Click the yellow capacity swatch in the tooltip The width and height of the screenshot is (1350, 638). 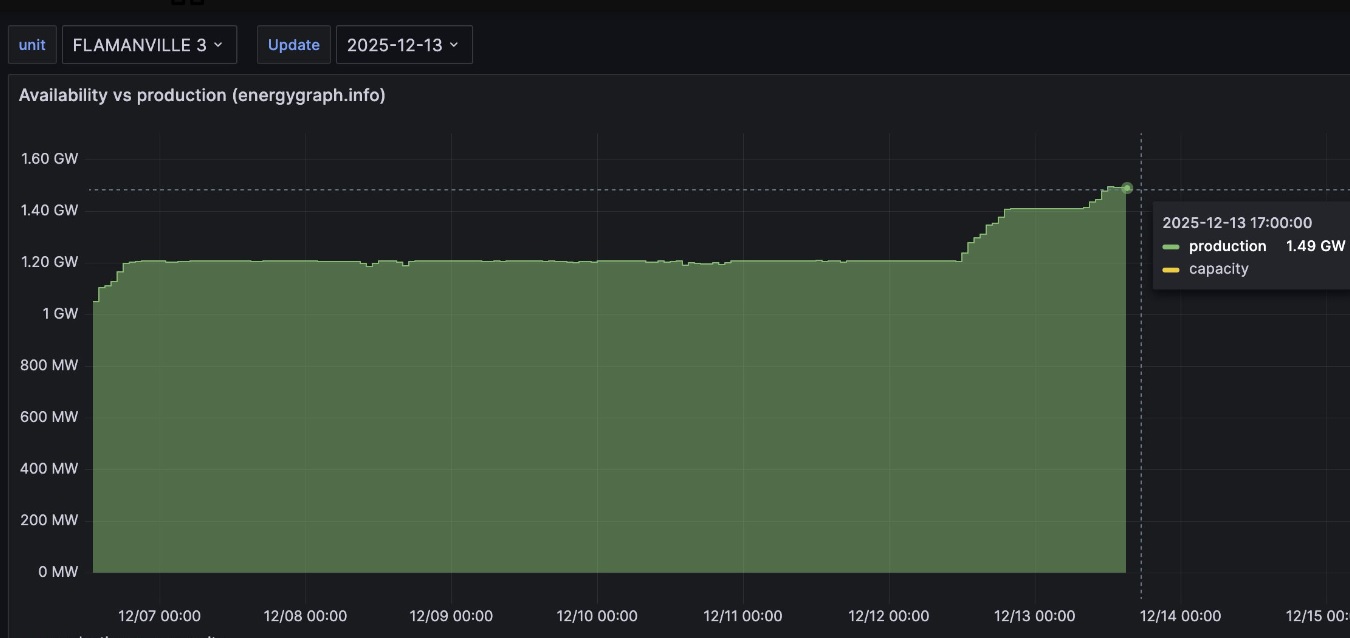coord(1171,269)
